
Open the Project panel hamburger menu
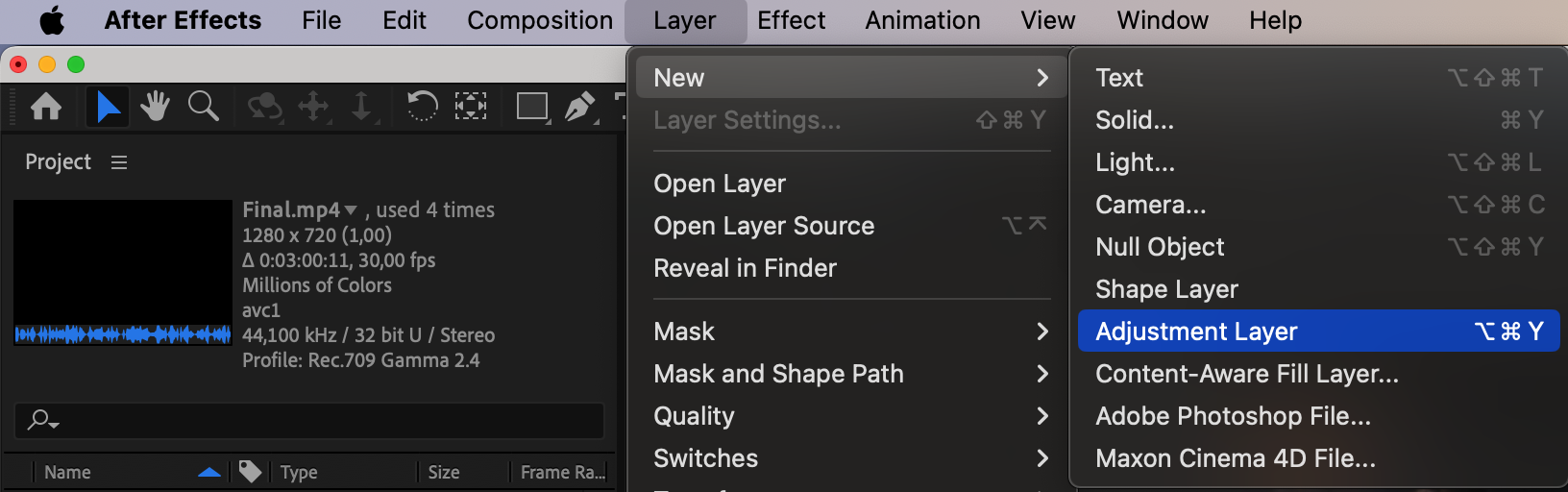point(119,162)
